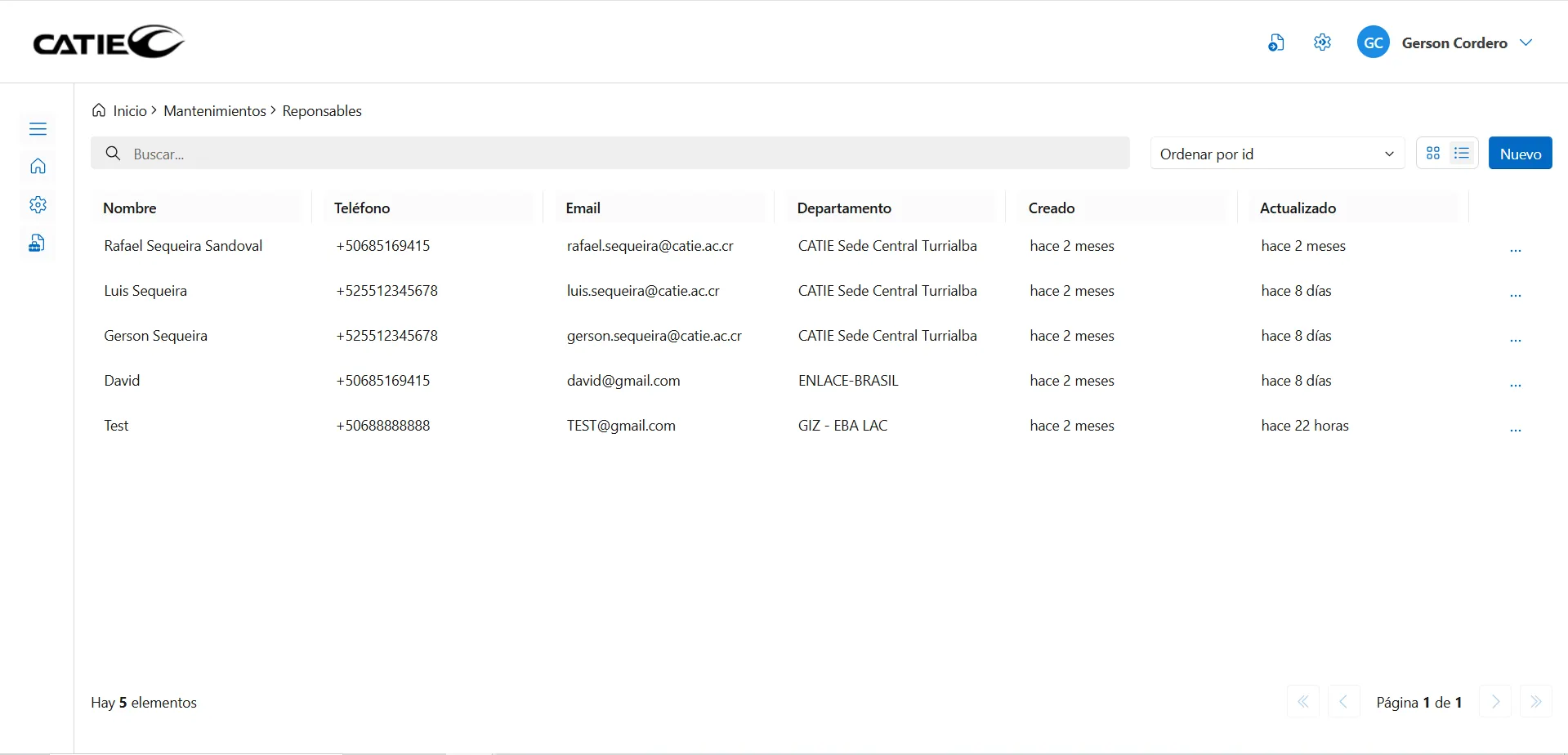This screenshot has width=1568, height=755.
Task: Click the hamburger menu icon in sidebar
Action: tap(38, 129)
